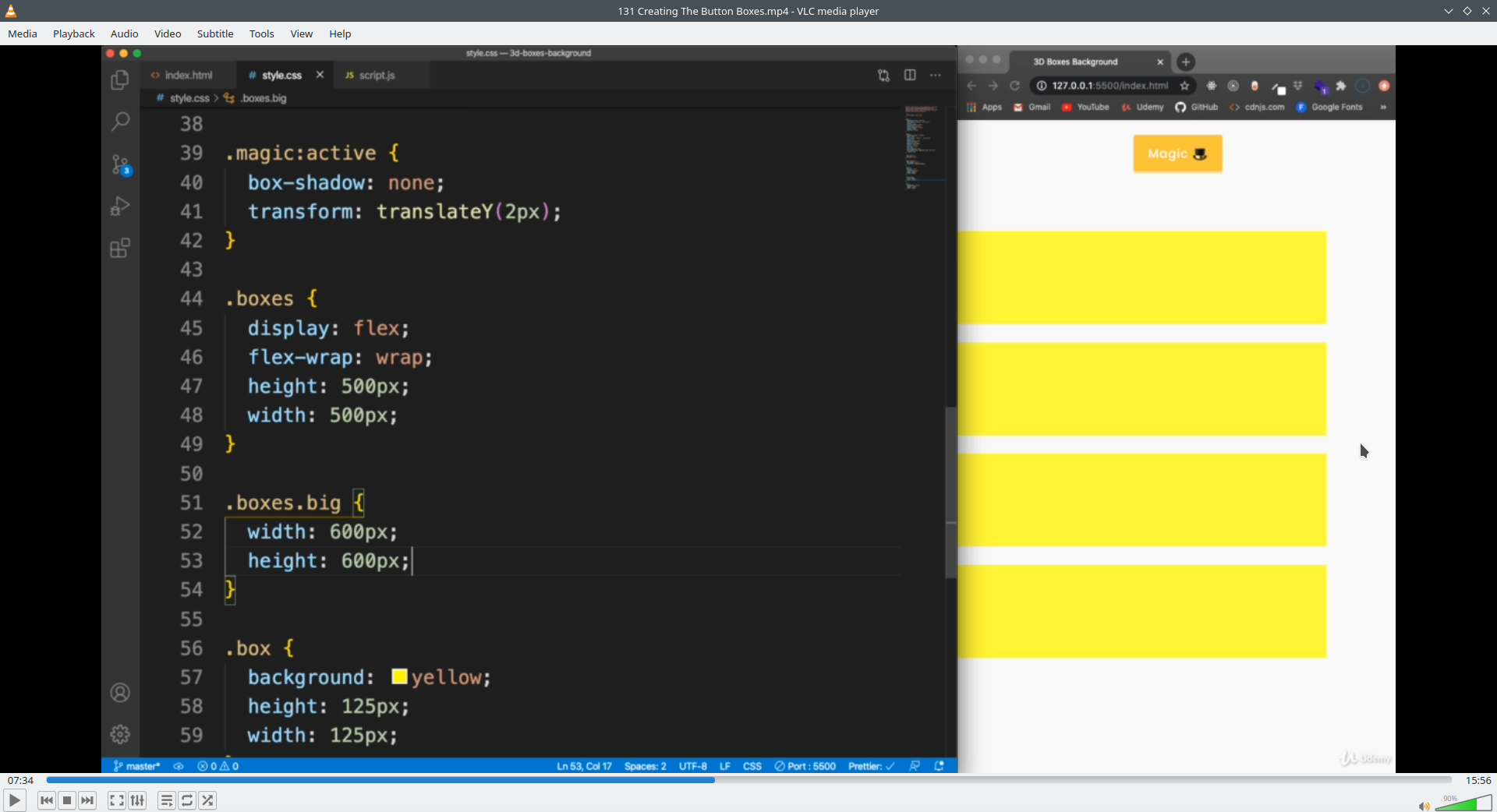Open the Subtitle menu
Image resolution: width=1497 pixels, height=812 pixels.
(x=215, y=34)
